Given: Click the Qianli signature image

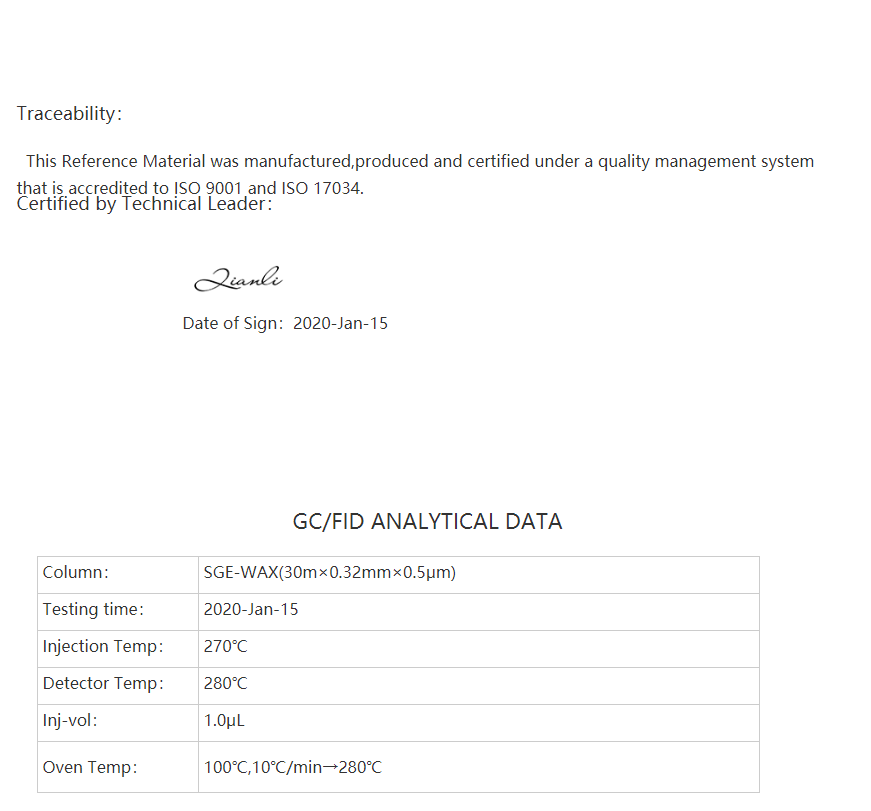Looking at the screenshot, I should [x=238, y=279].
